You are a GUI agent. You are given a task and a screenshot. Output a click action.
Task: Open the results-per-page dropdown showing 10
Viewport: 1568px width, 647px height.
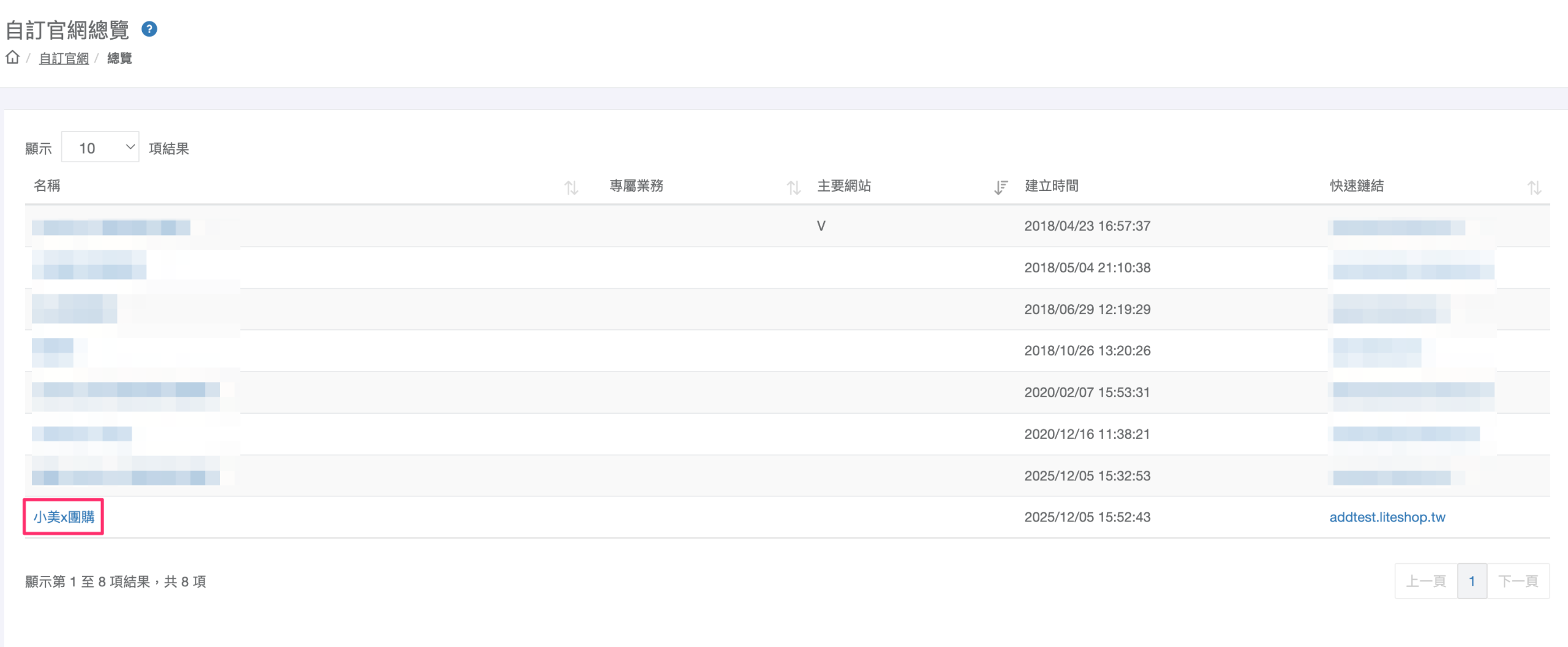click(x=100, y=148)
